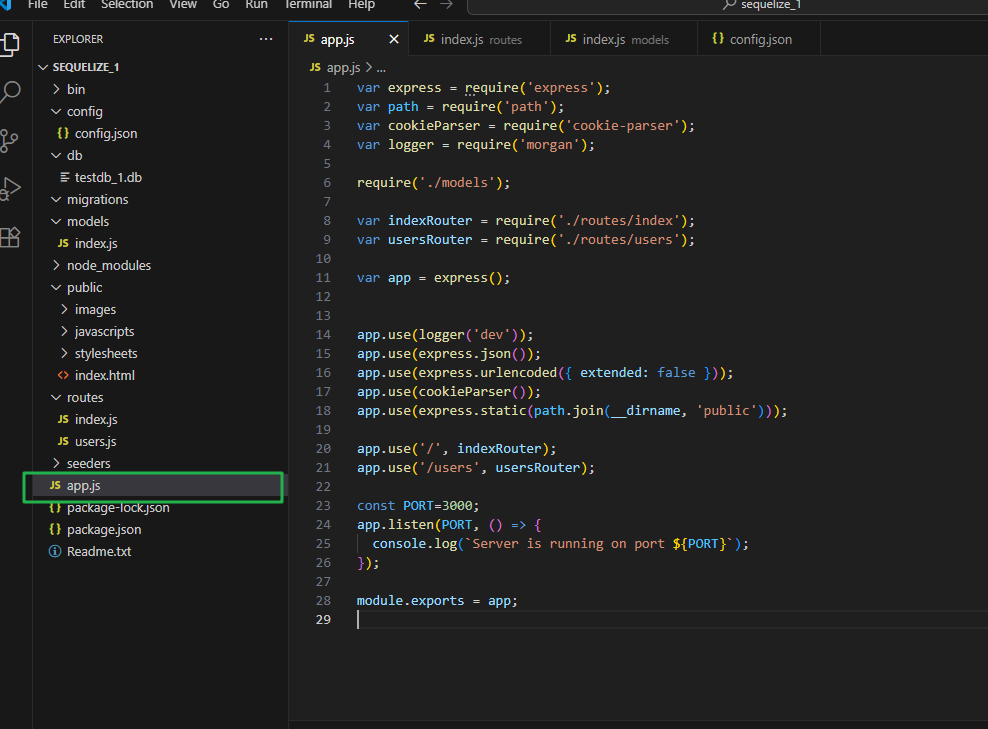This screenshot has width=988, height=729.
Task: Open the View menu
Action: pos(183,5)
